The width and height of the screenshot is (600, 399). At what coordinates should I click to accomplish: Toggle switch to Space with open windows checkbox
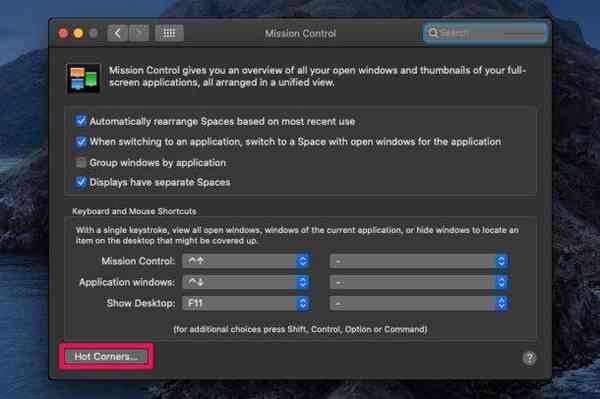[x=81, y=142]
